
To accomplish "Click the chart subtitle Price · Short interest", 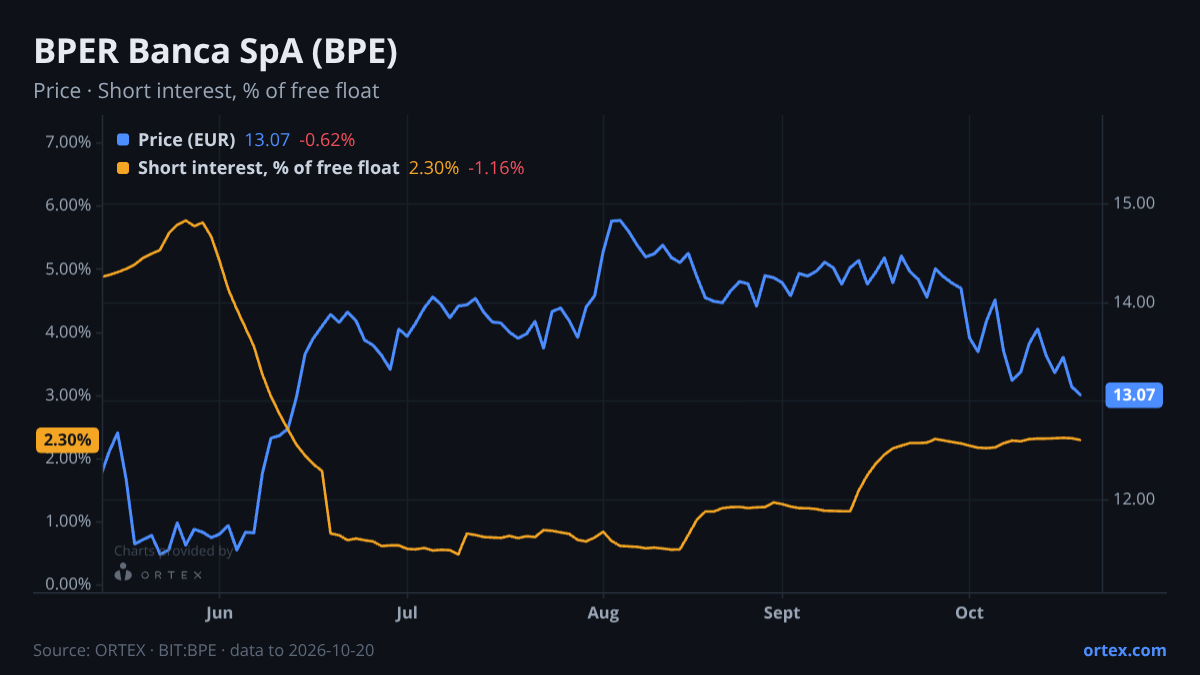I will 206,91.
